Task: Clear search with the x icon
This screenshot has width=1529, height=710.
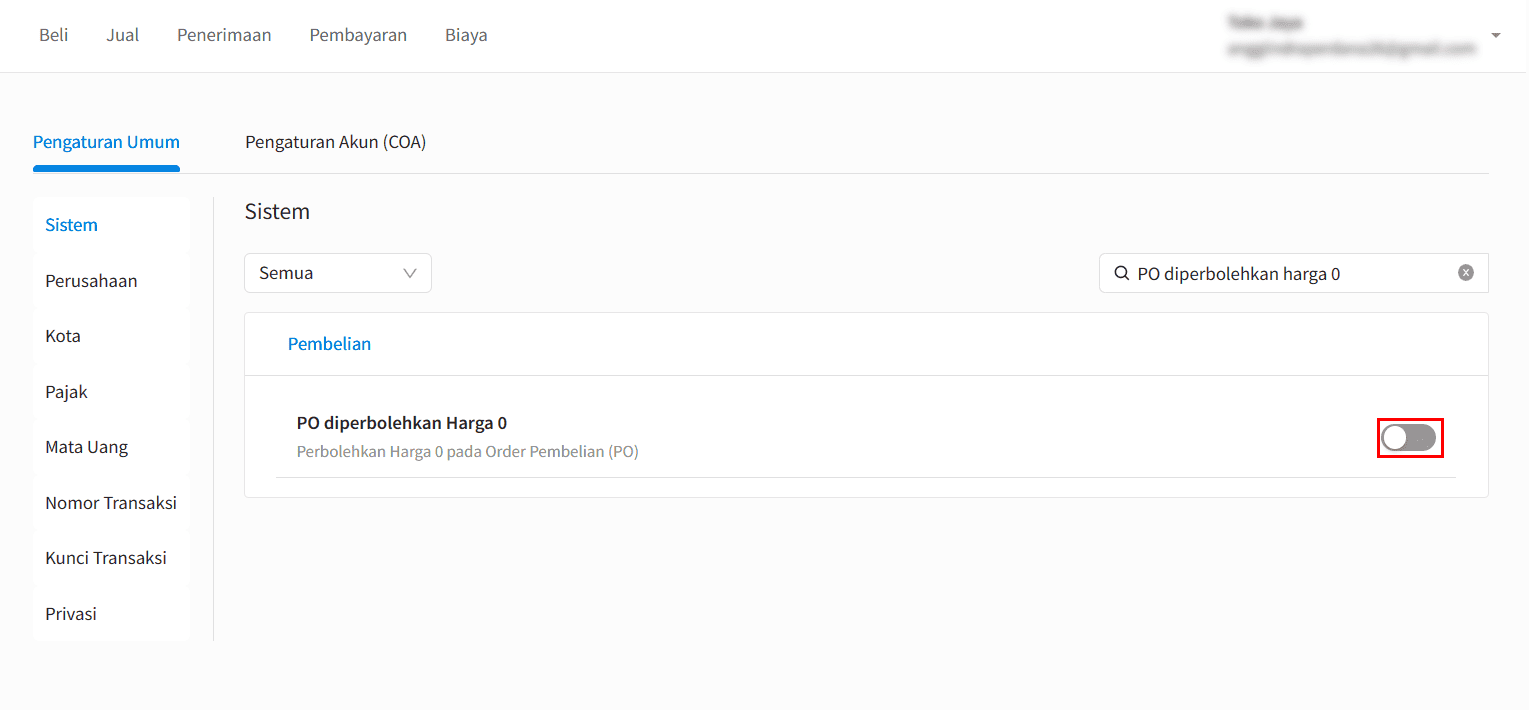Action: (x=1465, y=272)
